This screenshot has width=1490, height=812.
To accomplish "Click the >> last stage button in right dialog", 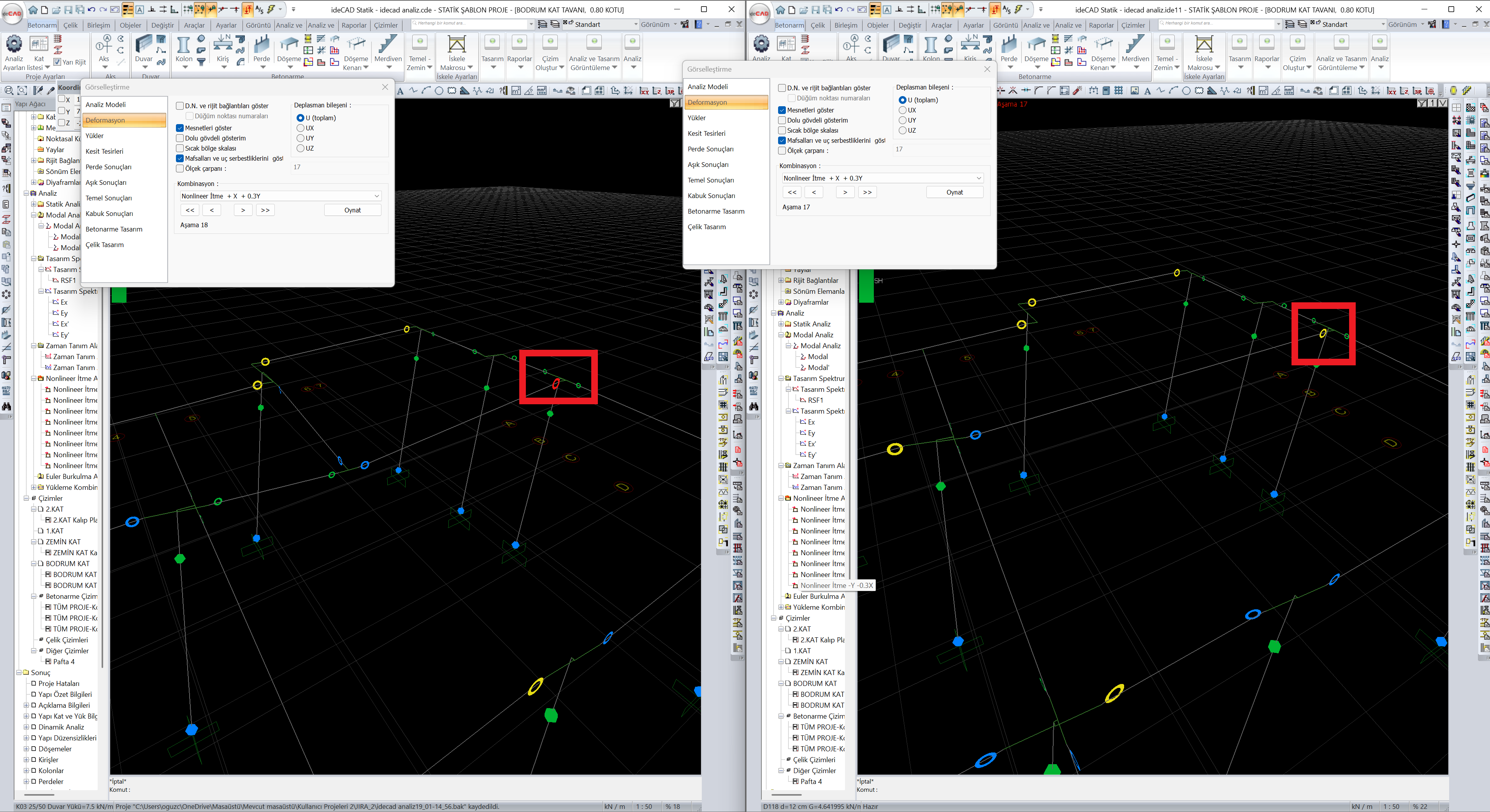I will coord(867,192).
